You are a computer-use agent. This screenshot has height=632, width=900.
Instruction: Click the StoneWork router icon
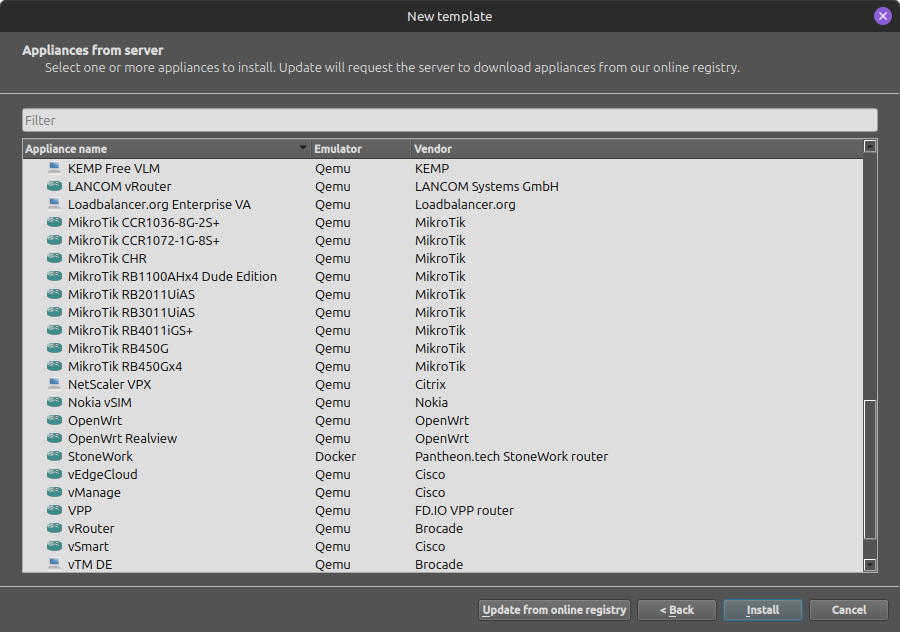55,456
